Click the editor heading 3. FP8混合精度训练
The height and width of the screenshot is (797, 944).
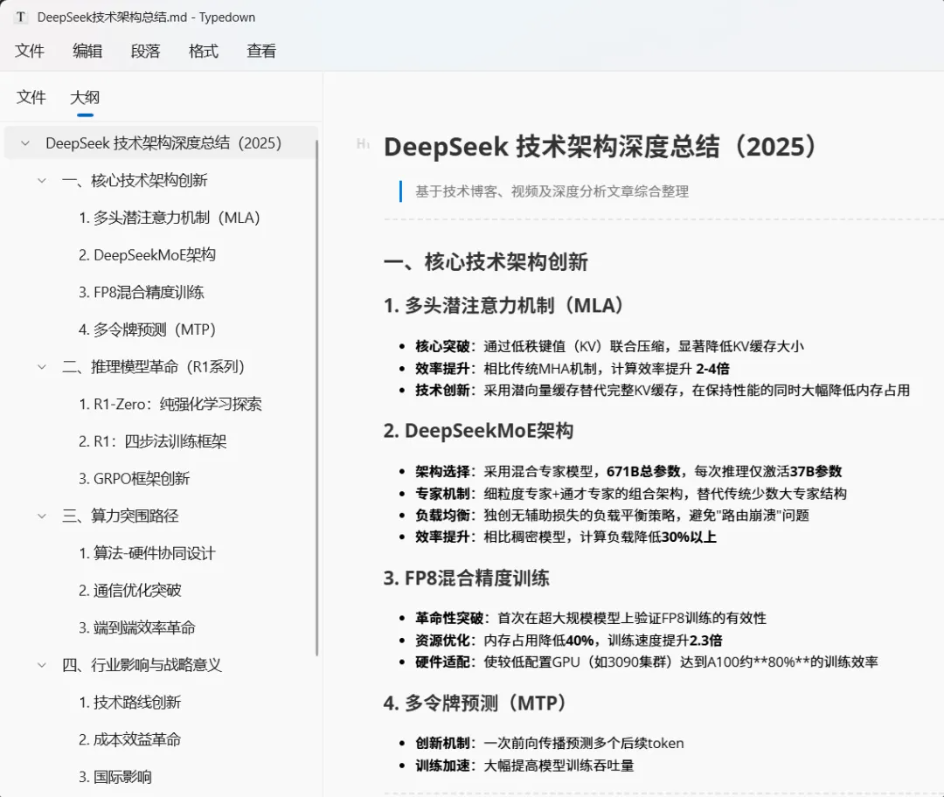point(467,578)
